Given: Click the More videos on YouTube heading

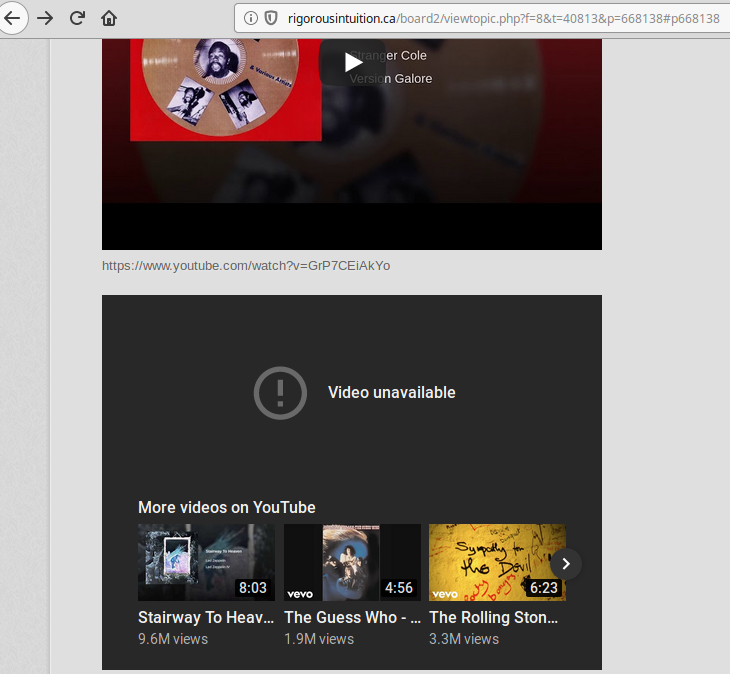Looking at the screenshot, I should [227, 507].
